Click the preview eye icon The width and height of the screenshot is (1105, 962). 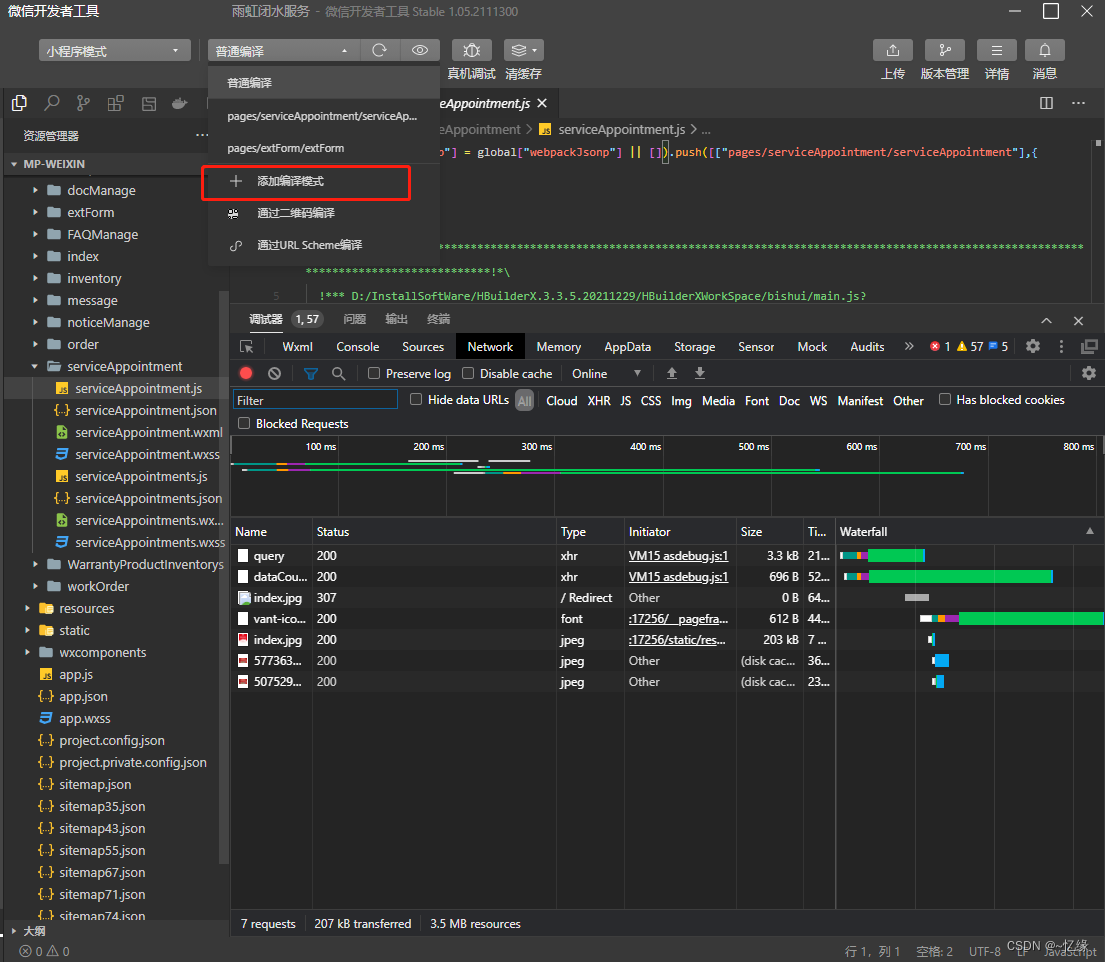420,50
